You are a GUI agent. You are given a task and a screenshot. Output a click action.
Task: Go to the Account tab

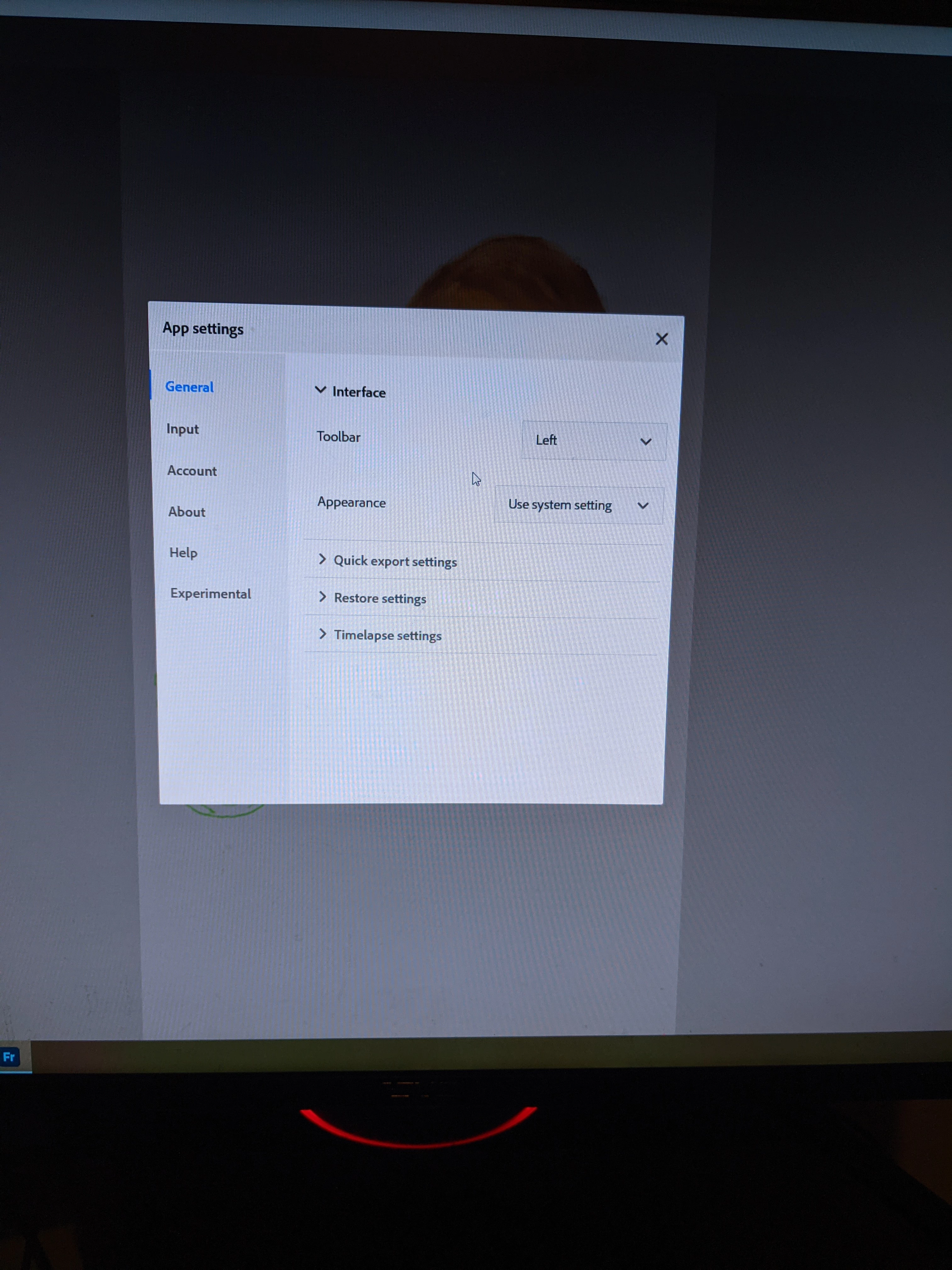click(x=192, y=471)
